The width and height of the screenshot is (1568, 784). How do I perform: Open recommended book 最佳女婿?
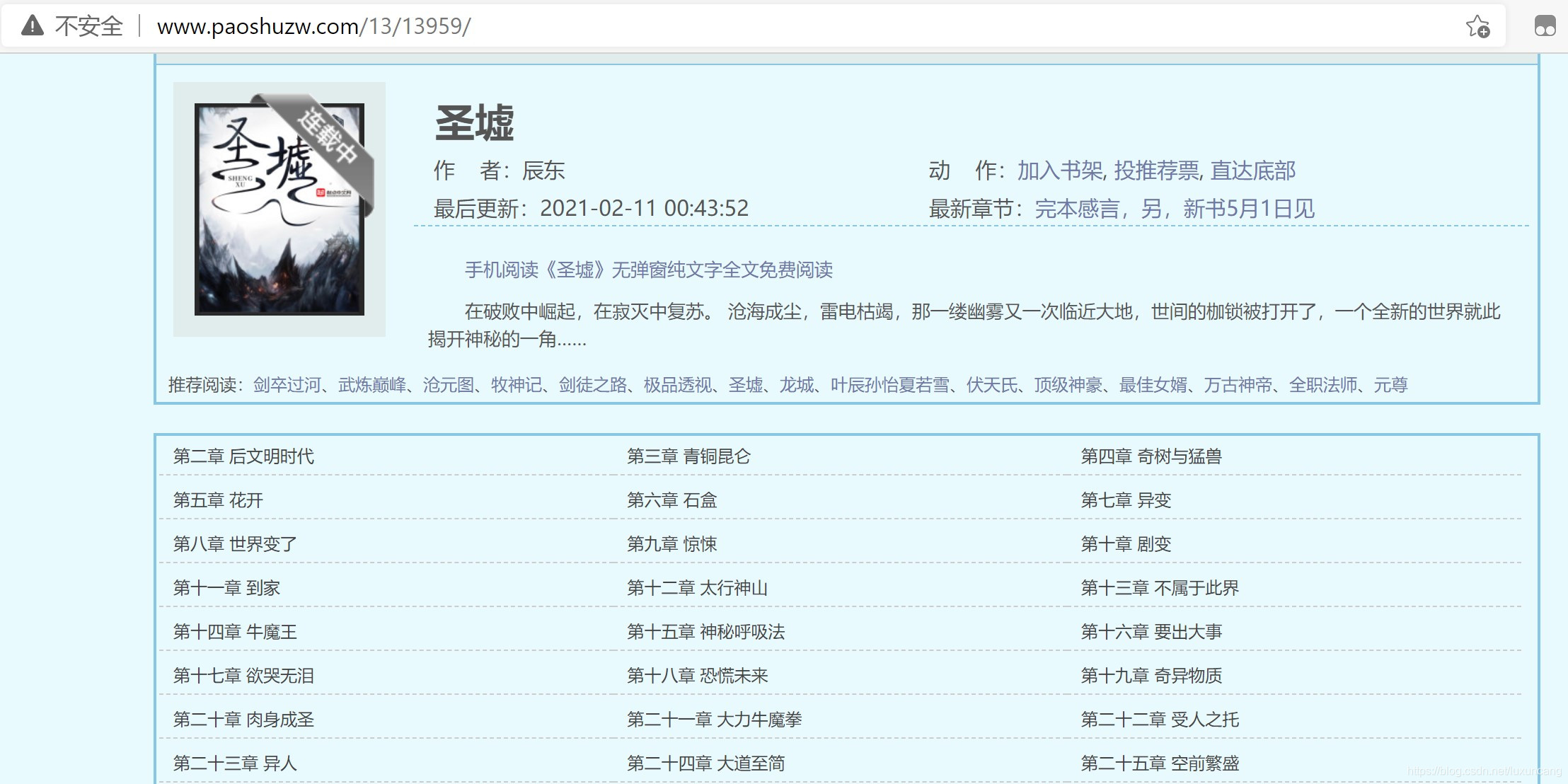click(1153, 385)
